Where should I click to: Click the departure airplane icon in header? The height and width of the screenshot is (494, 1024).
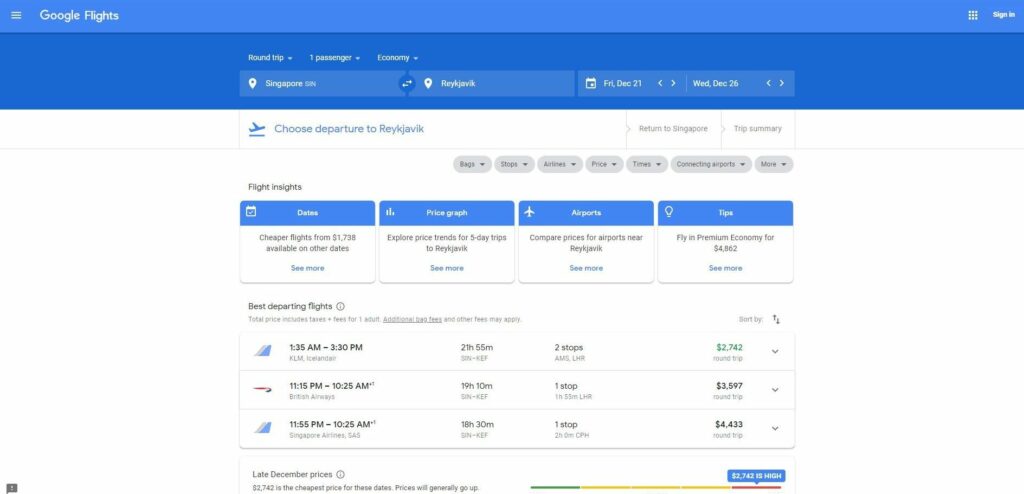point(257,129)
